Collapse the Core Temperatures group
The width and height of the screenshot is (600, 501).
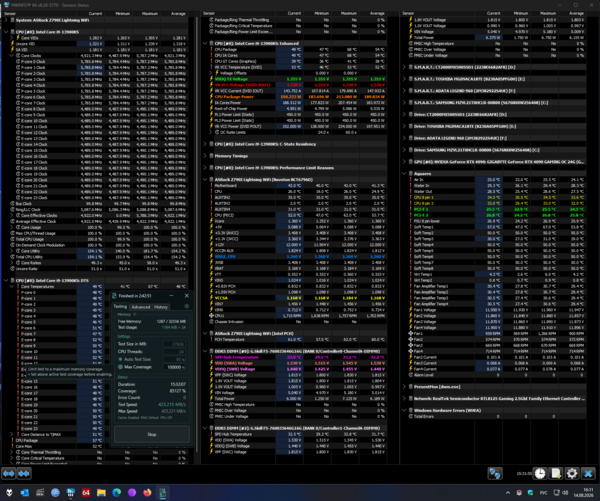click(x=11, y=287)
